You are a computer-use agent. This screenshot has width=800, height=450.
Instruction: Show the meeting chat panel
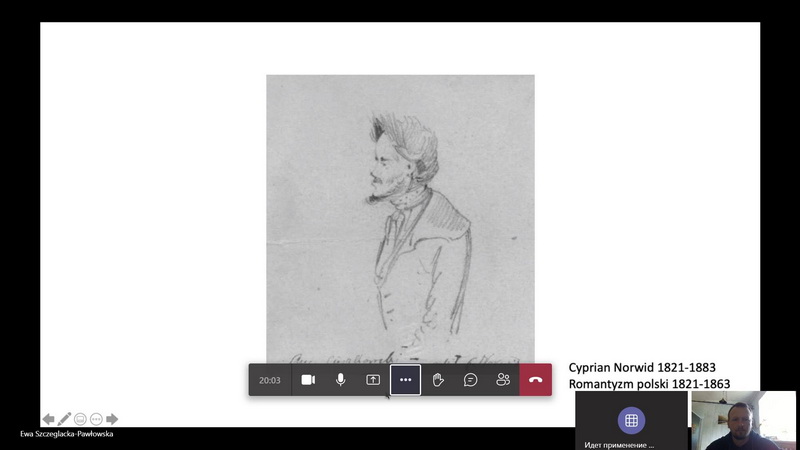pos(470,380)
